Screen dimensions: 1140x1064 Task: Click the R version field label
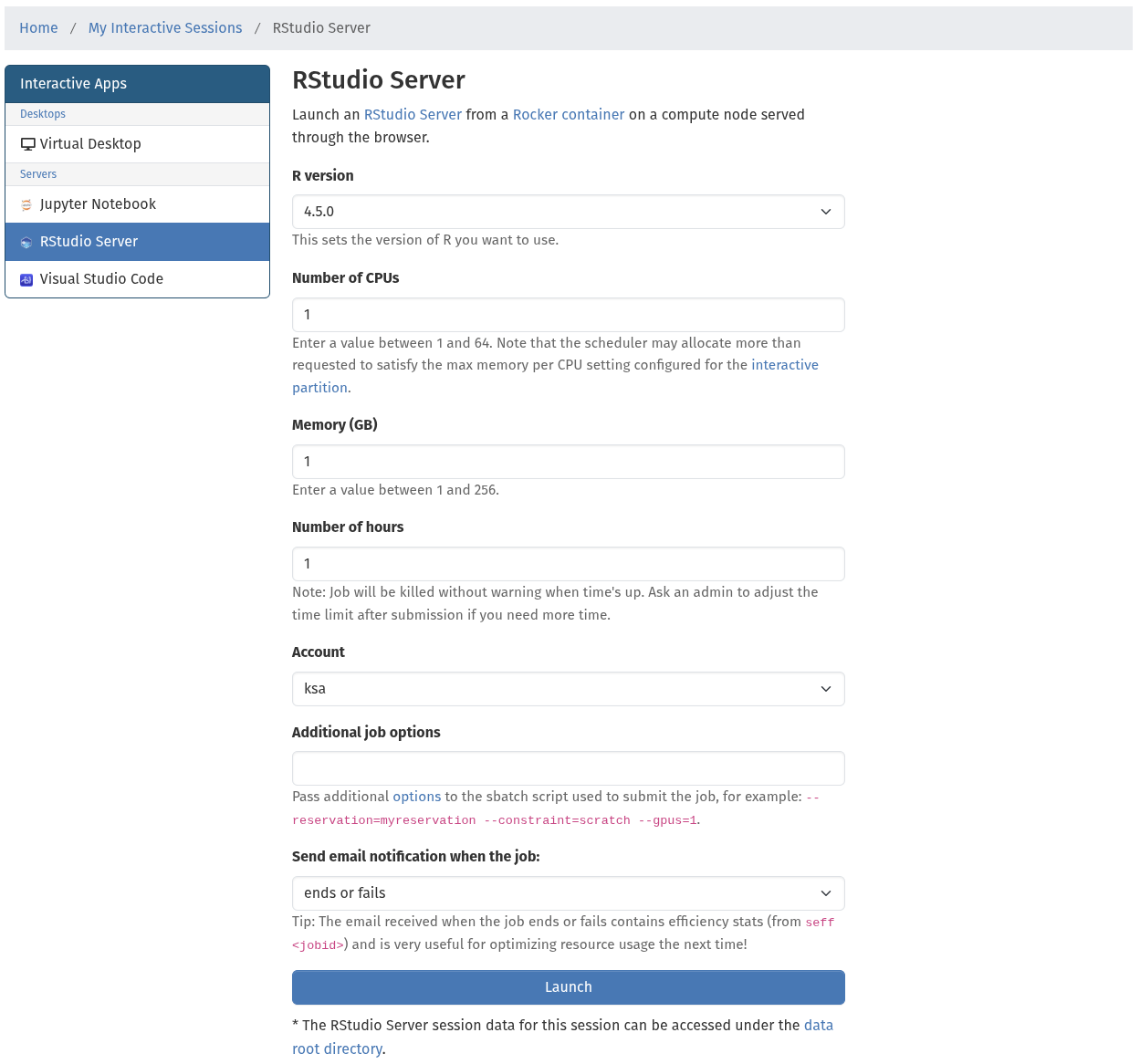pos(322,176)
